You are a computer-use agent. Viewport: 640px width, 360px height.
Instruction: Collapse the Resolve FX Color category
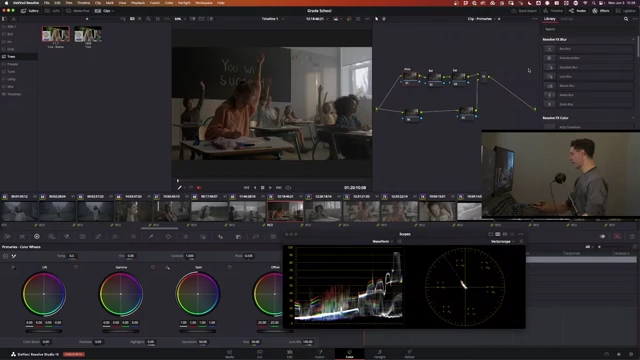point(633,118)
